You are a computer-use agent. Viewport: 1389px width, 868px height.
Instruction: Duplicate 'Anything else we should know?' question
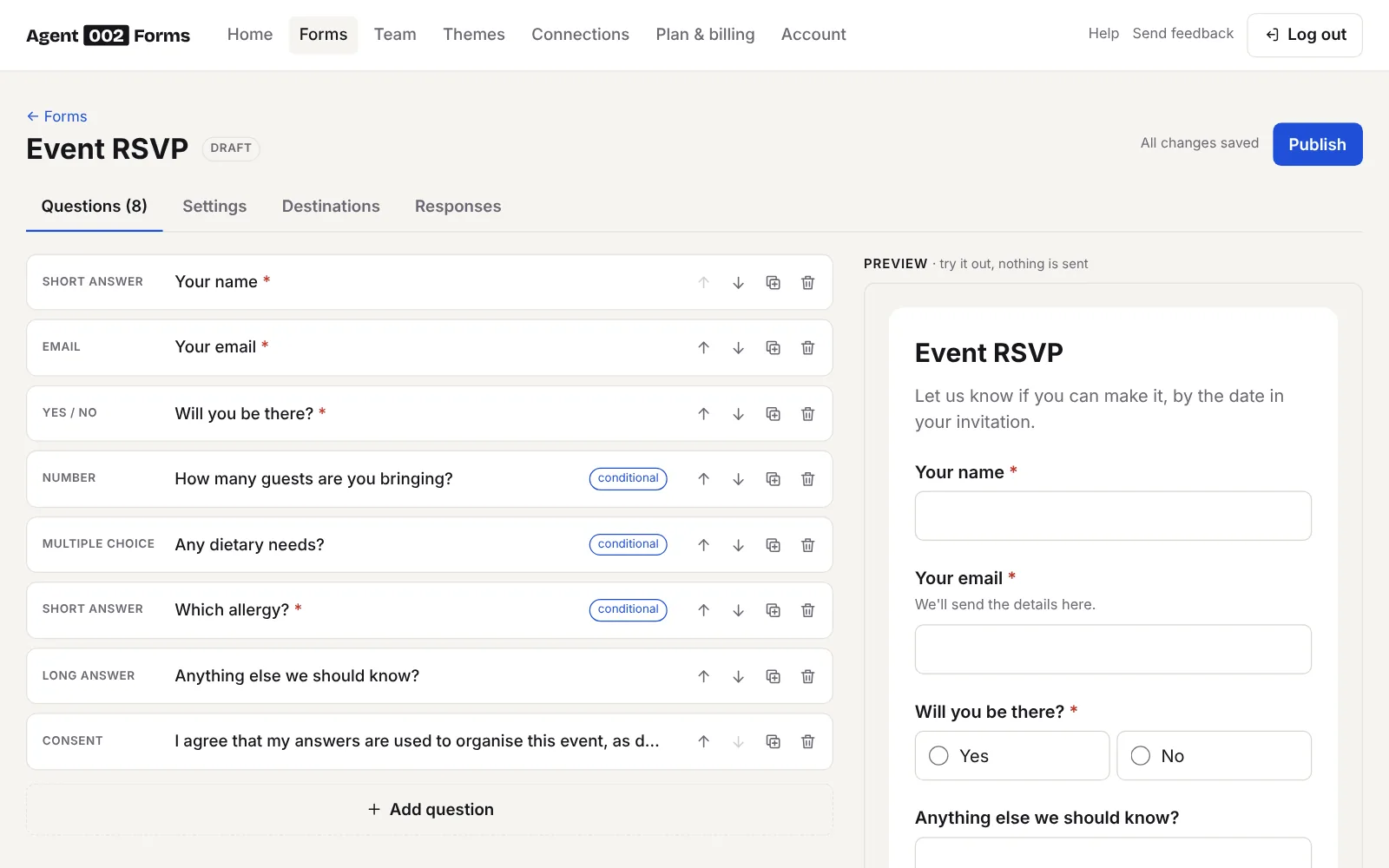click(x=773, y=676)
